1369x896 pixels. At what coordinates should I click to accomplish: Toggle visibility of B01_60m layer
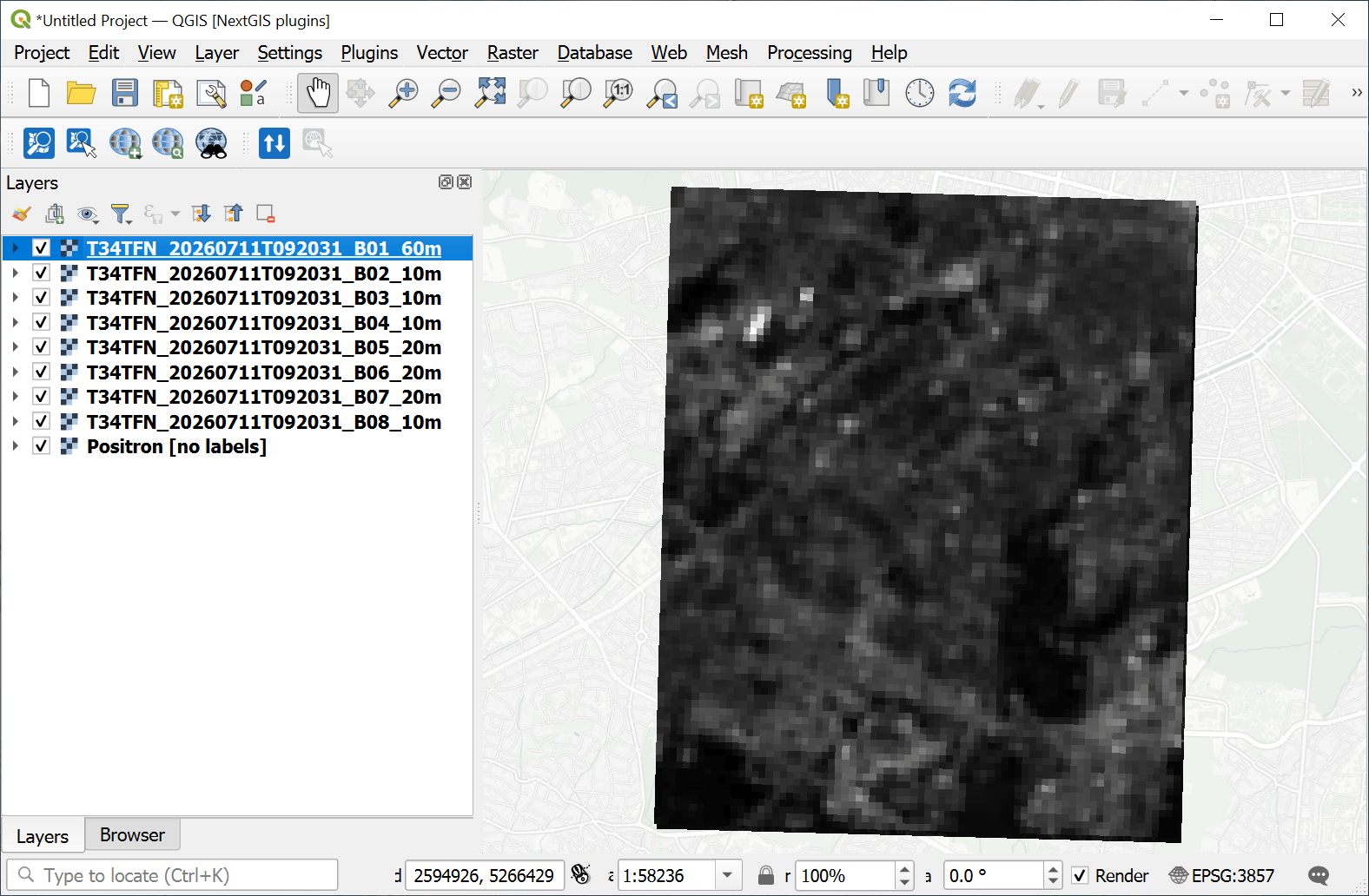(x=41, y=248)
